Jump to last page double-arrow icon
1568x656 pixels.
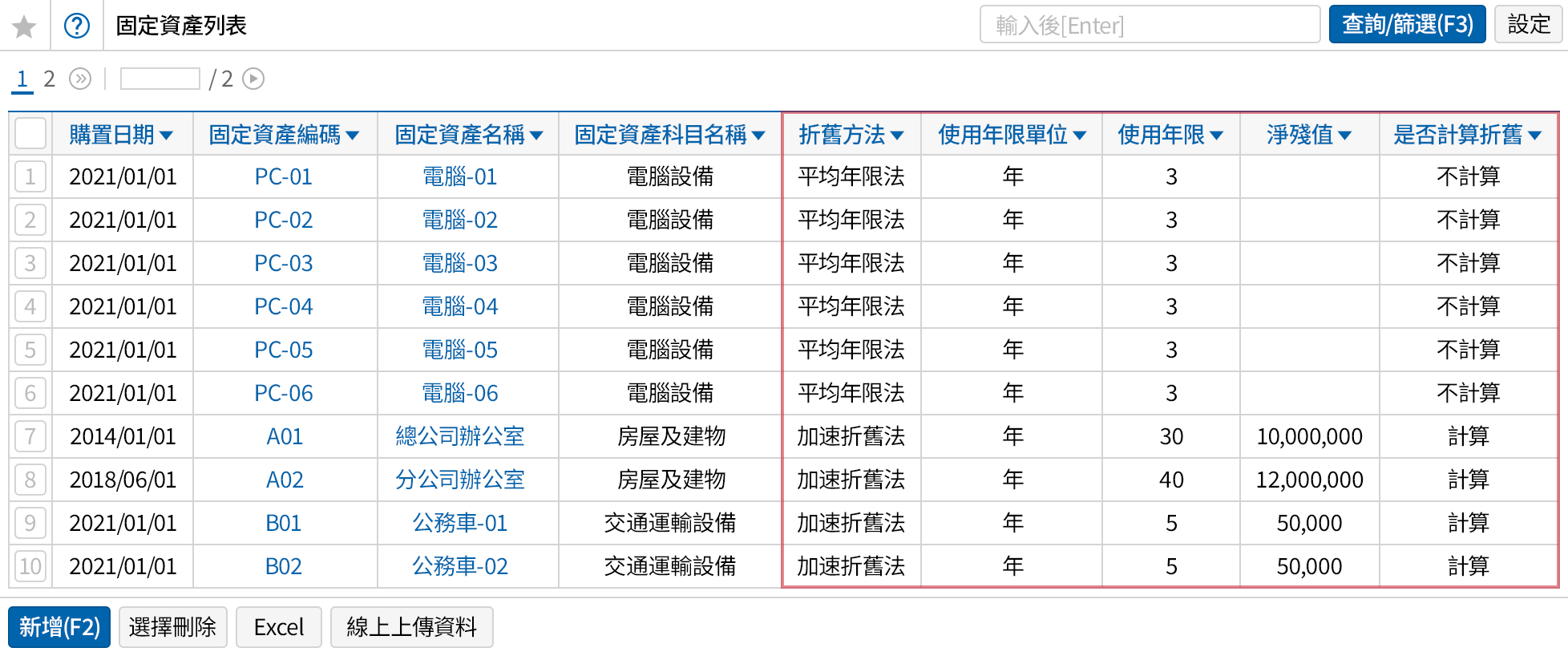coord(80,79)
